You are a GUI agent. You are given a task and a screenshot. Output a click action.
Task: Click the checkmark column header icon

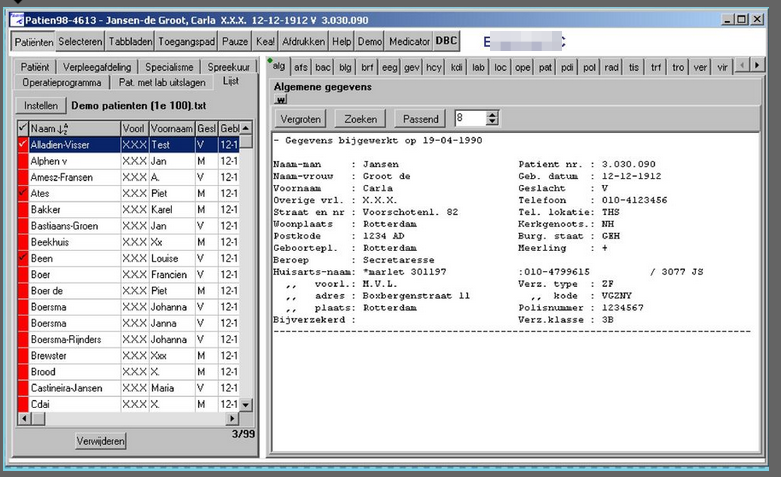pos(22,129)
